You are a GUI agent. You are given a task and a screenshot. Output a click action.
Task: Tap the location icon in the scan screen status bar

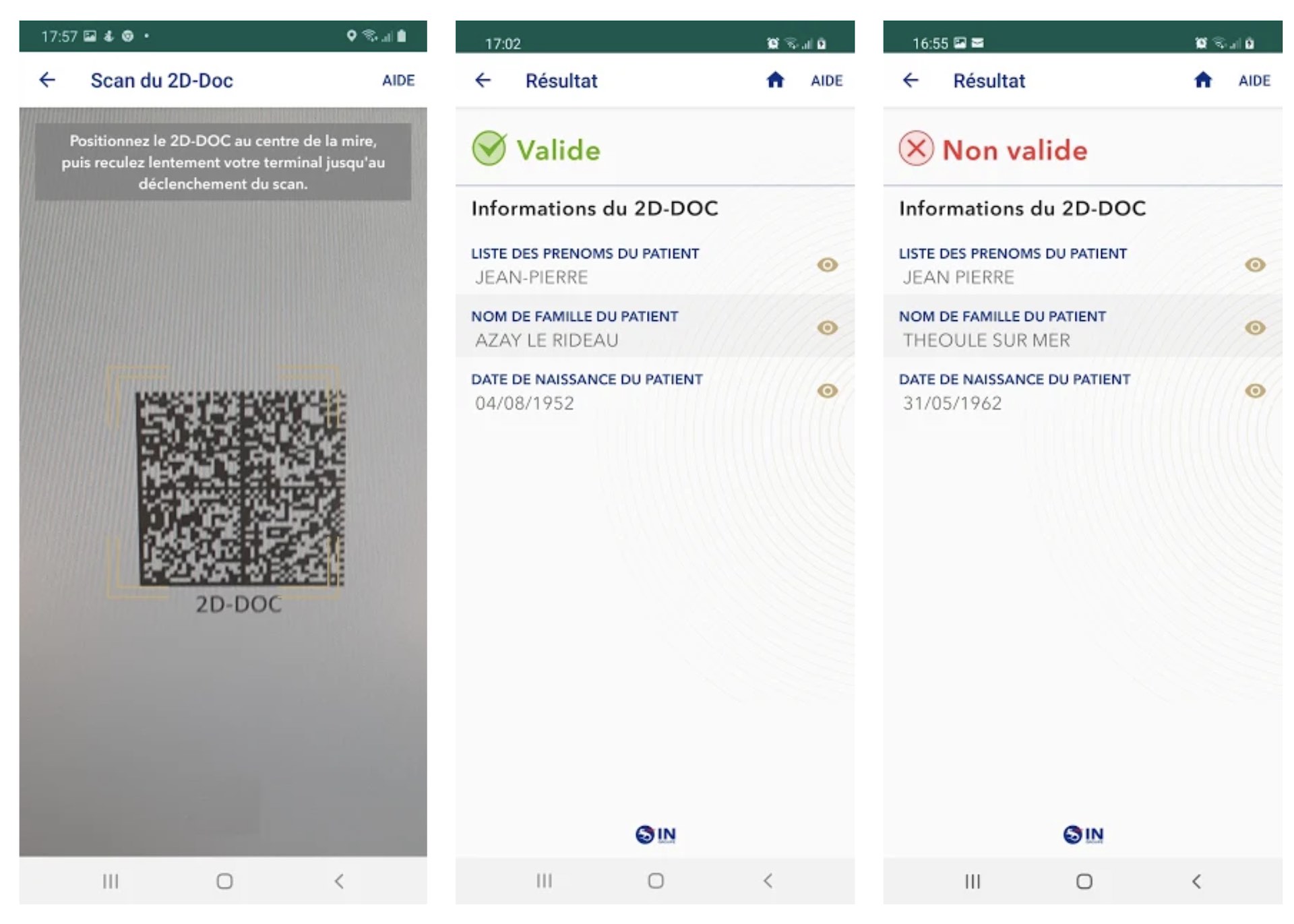point(351,36)
